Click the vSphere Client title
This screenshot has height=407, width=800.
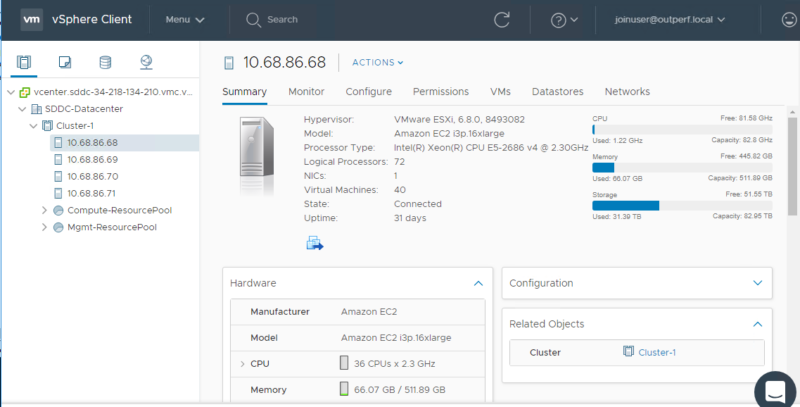(x=92, y=19)
